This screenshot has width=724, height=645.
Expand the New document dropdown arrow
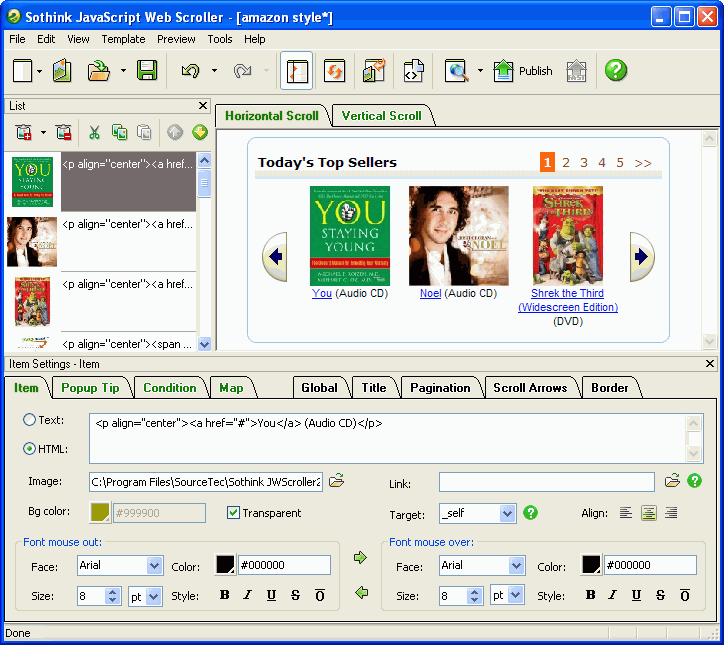pyautogui.click(x=39, y=71)
